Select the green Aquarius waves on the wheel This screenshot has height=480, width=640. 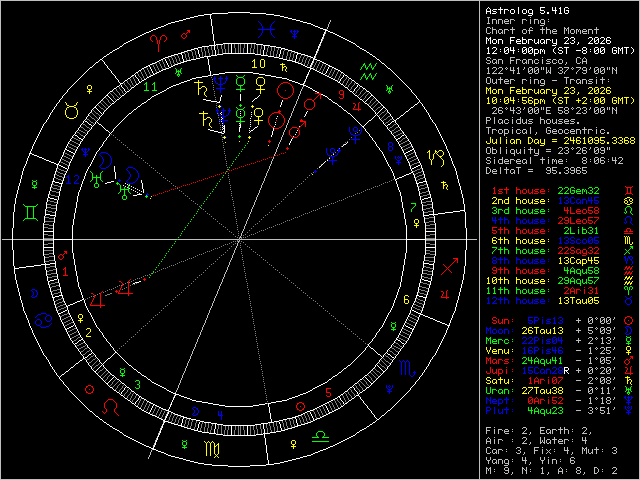pyautogui.click(x=369, y=70)
